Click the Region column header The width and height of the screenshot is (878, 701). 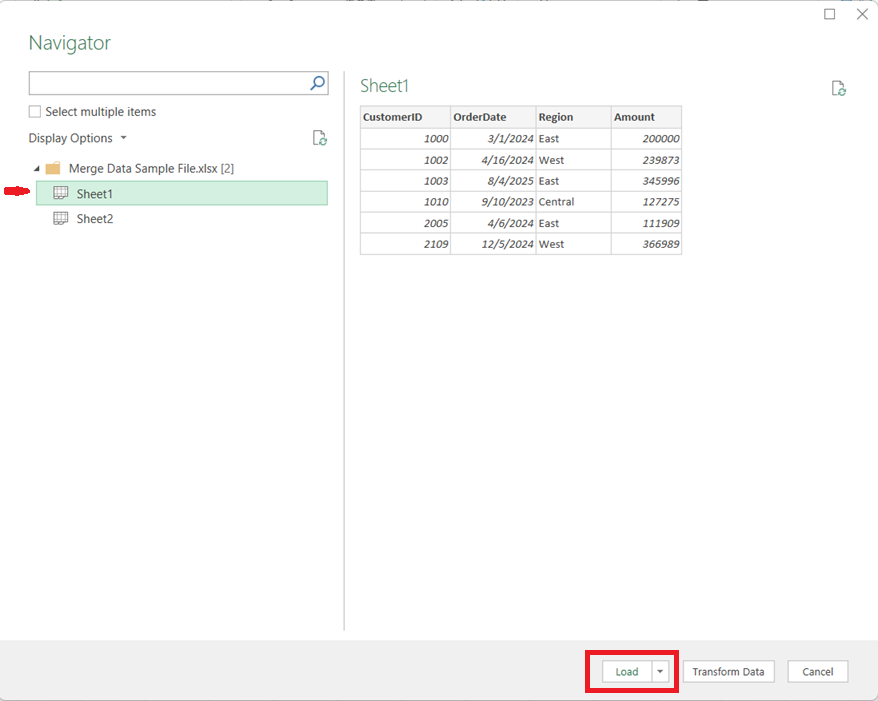(556, 117)
